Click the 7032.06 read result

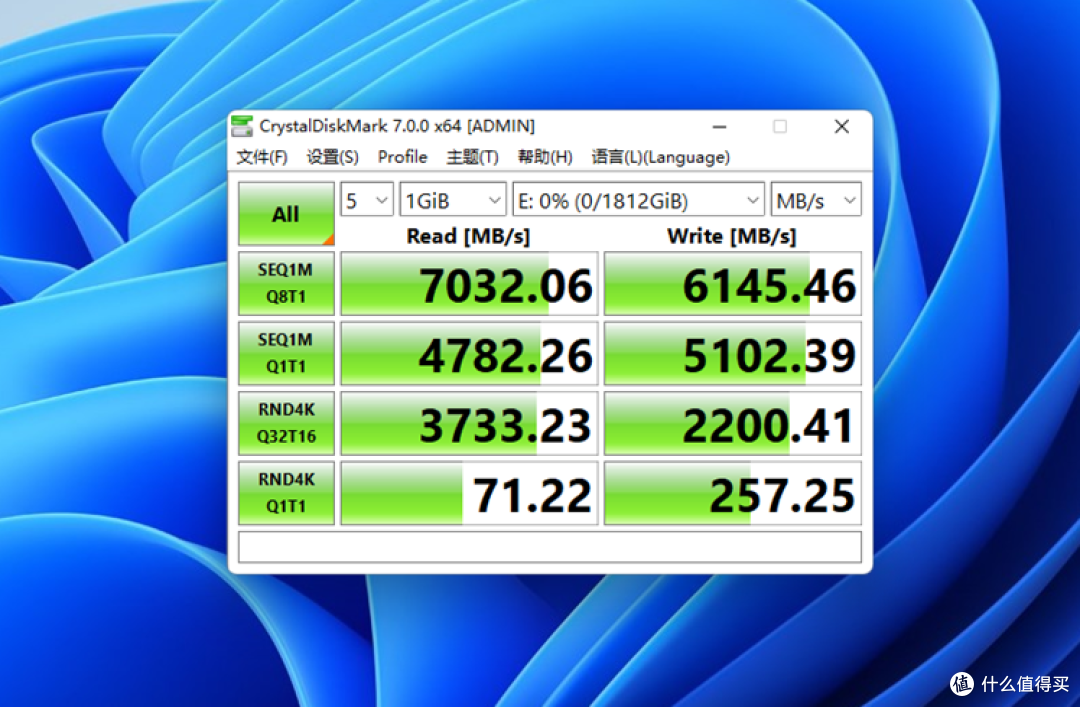click(x=469, y=284)
